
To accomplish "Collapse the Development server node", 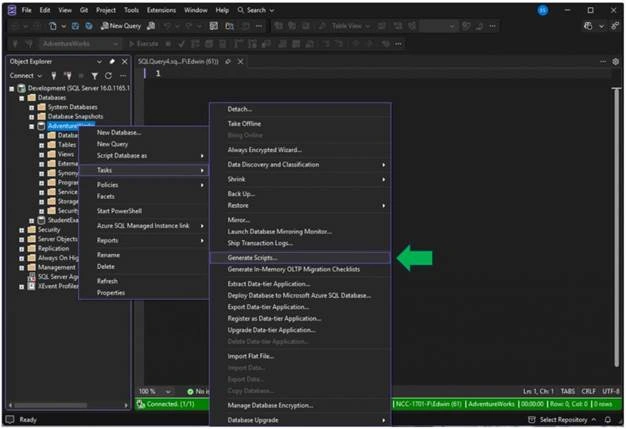I will pyautogui.click(x=12, y=89).
